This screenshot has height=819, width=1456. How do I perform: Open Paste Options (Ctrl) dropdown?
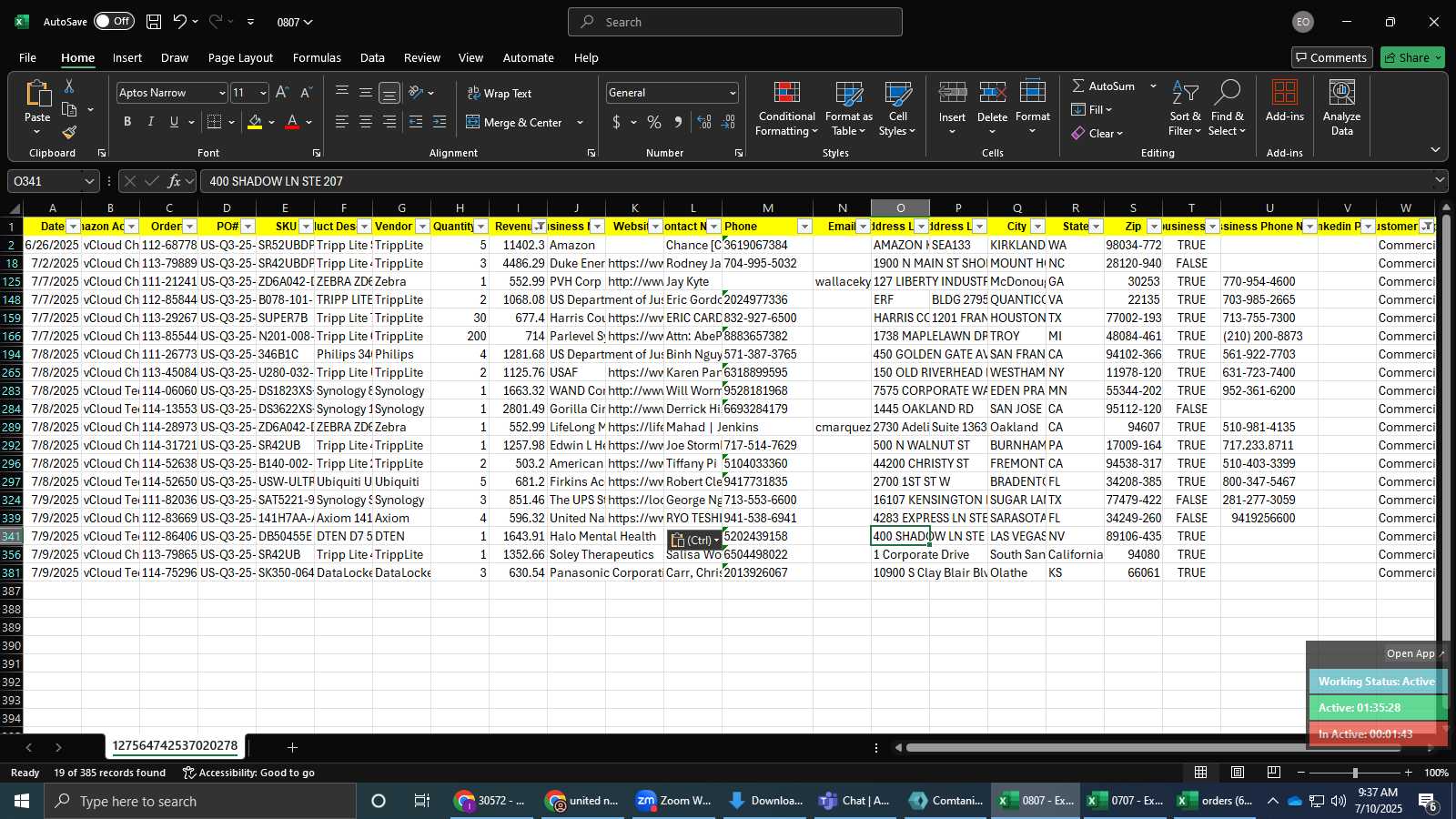click(x=695, y=540)
